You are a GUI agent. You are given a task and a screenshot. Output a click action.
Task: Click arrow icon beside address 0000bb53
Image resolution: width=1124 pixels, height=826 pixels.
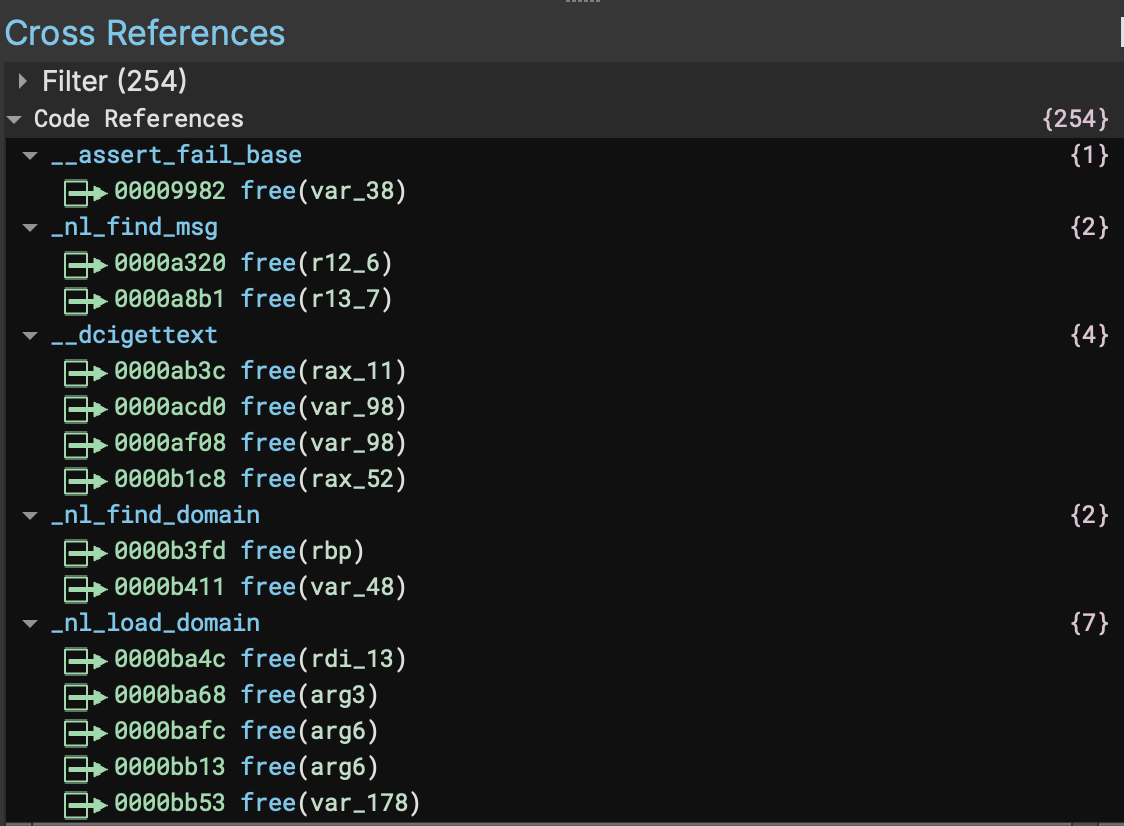click(85, 803)
